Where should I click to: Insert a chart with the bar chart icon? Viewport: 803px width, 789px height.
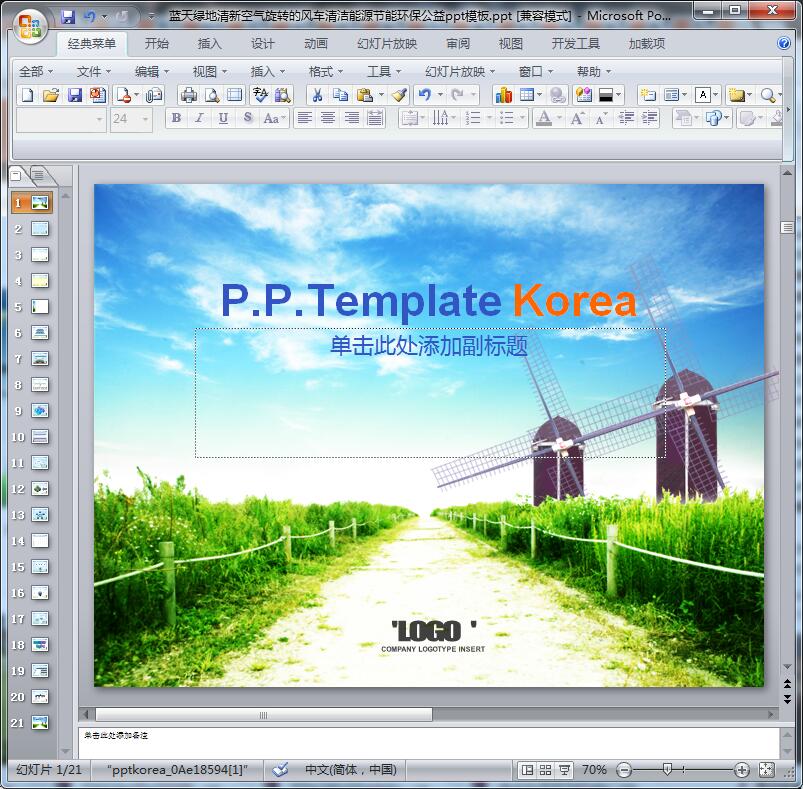[503, 95]
